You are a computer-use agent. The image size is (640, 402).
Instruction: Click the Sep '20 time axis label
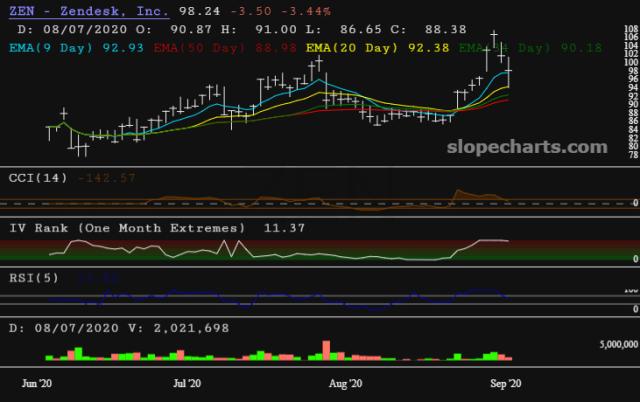(x=506, y=383)
